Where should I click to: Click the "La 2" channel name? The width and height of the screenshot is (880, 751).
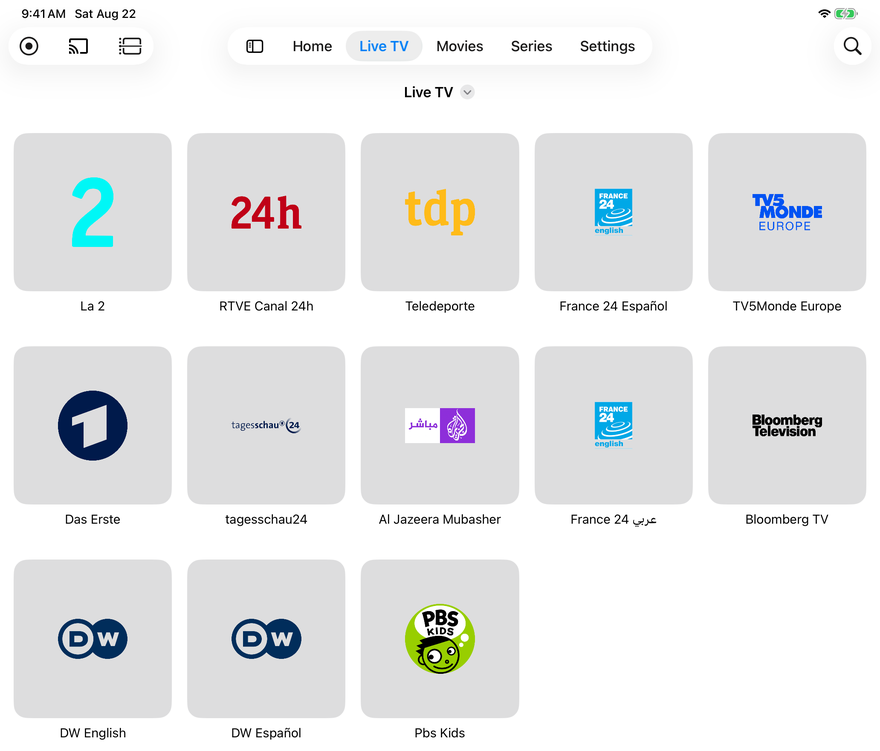(x=93, y=306)
